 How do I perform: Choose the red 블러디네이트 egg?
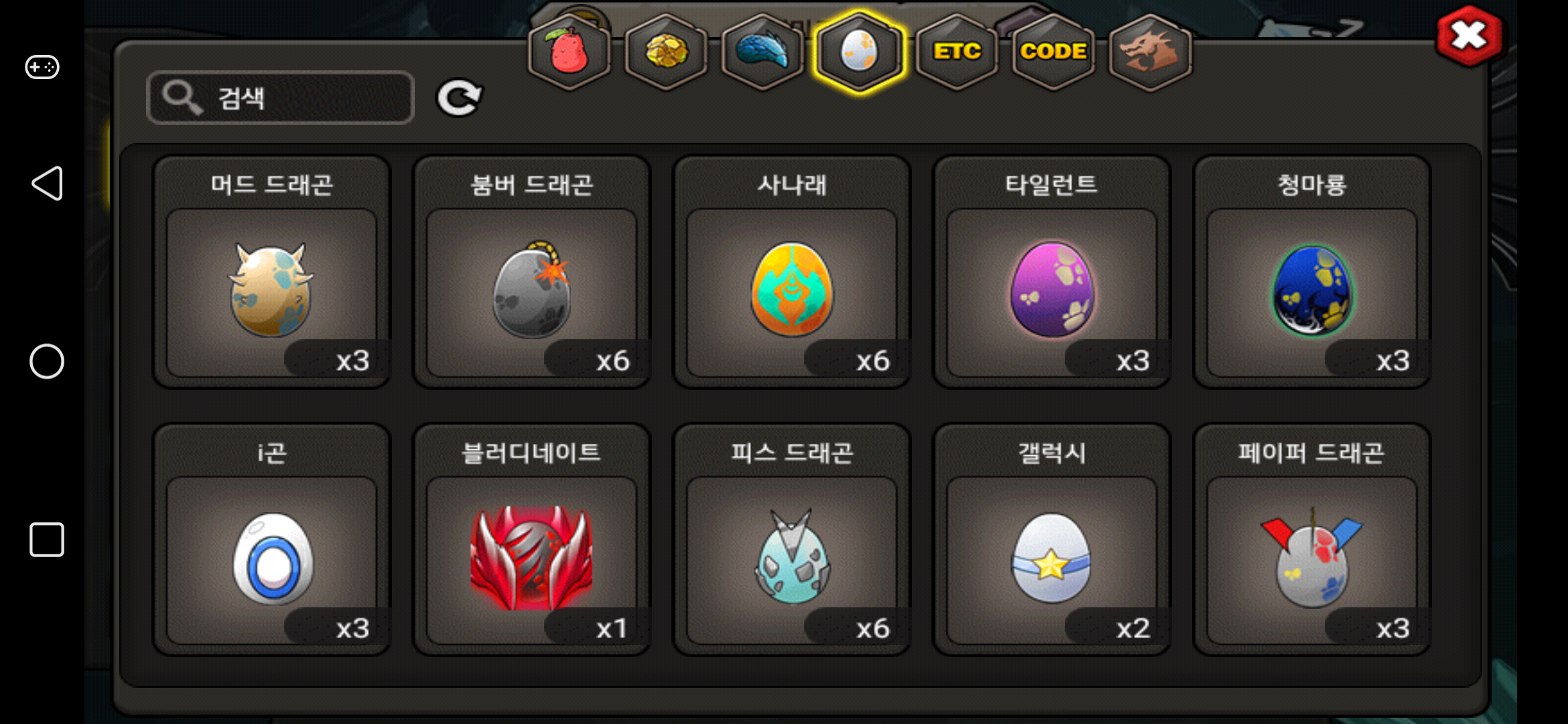531,539
